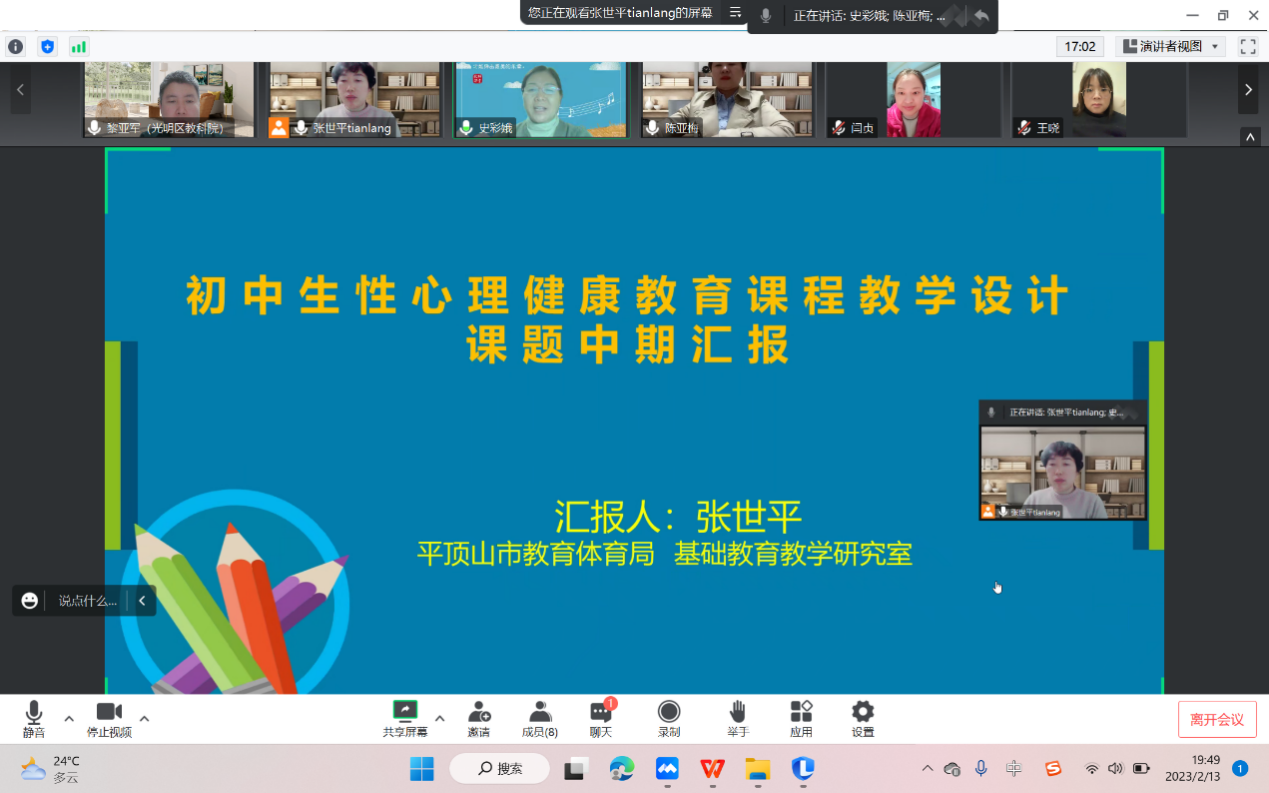Click the 邀请 invite icon
The image size is (1269, 793).
click(x=479, y=718)
